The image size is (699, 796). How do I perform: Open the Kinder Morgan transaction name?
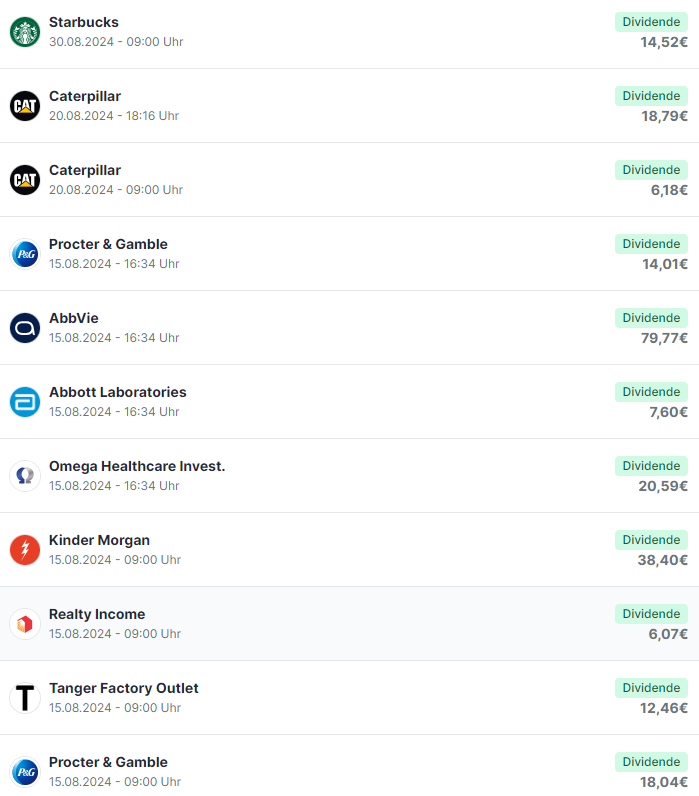tap(99, 540)
